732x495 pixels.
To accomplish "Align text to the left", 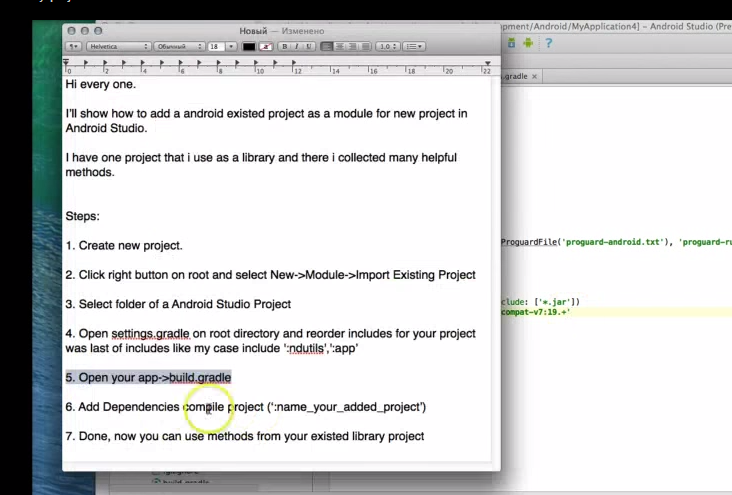I will tap(327, 47).
